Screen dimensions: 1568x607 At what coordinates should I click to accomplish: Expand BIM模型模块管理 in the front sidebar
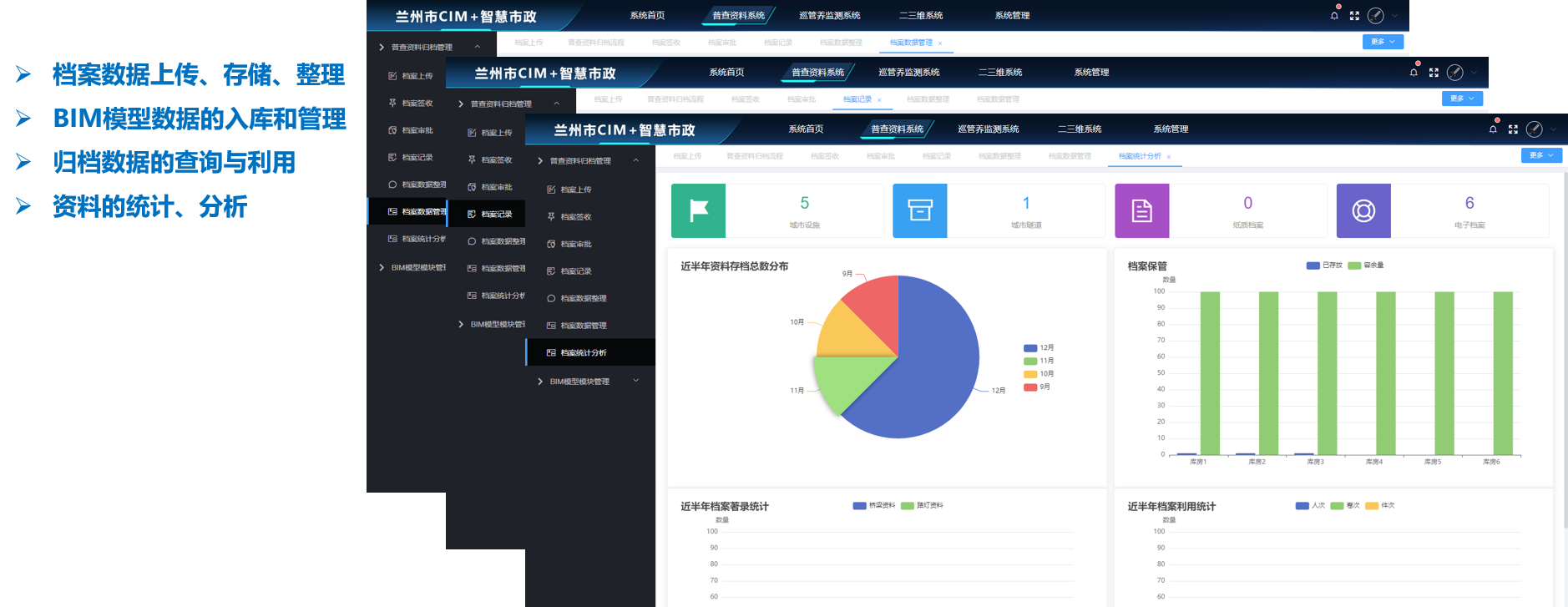[579, 382]
